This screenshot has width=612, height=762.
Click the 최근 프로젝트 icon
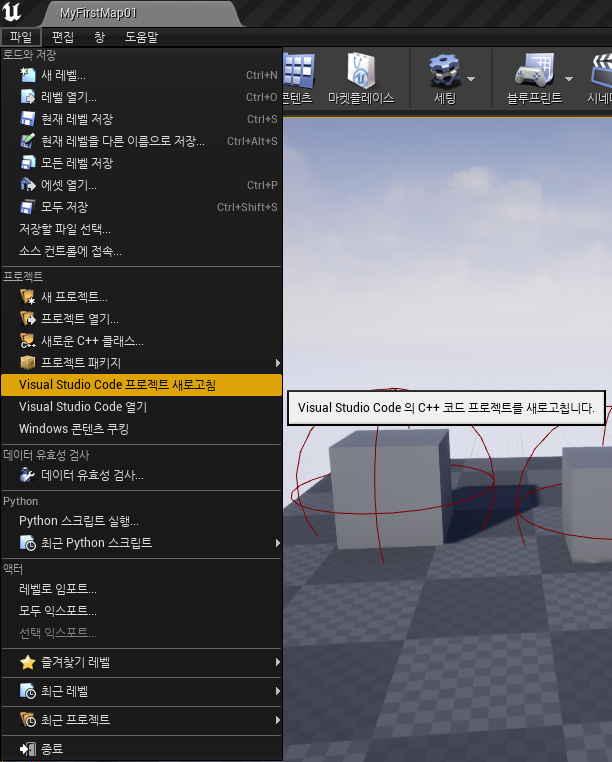point(28,719)
